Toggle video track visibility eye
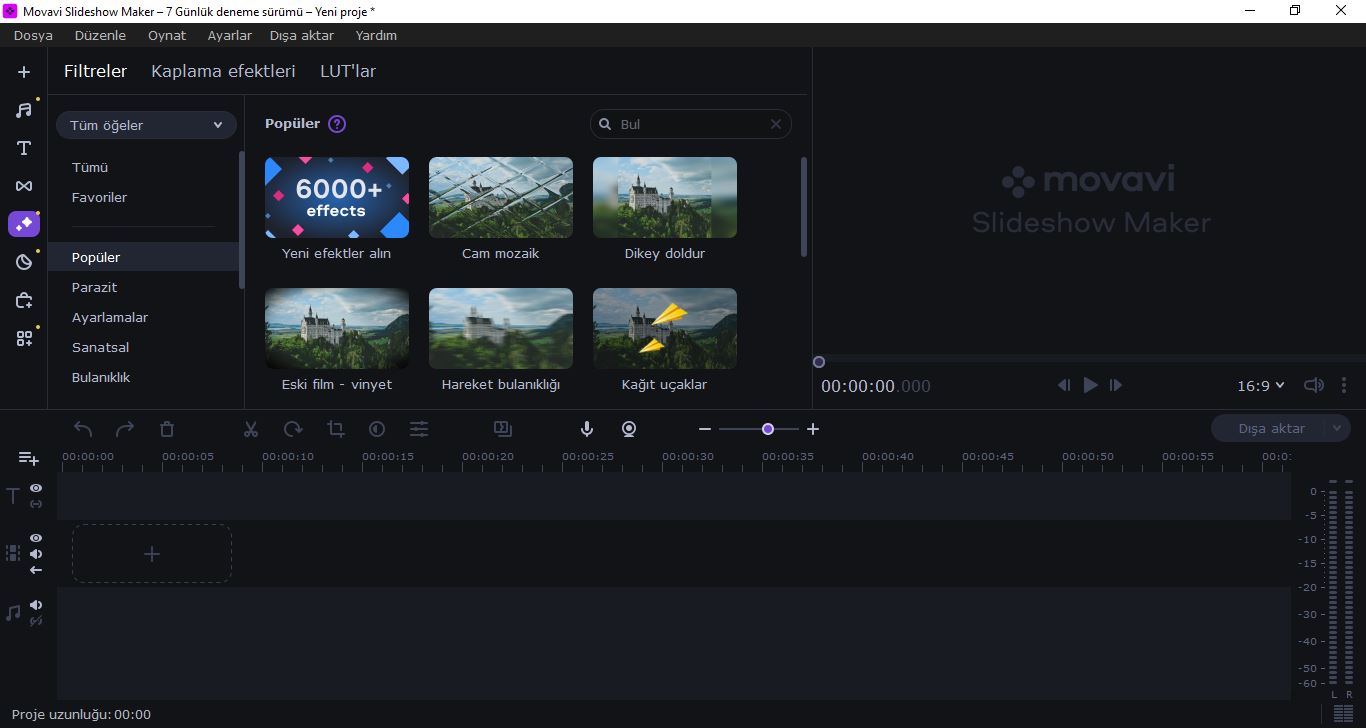This screenshot has width=1366, height=728. click(x=36, y=538)
